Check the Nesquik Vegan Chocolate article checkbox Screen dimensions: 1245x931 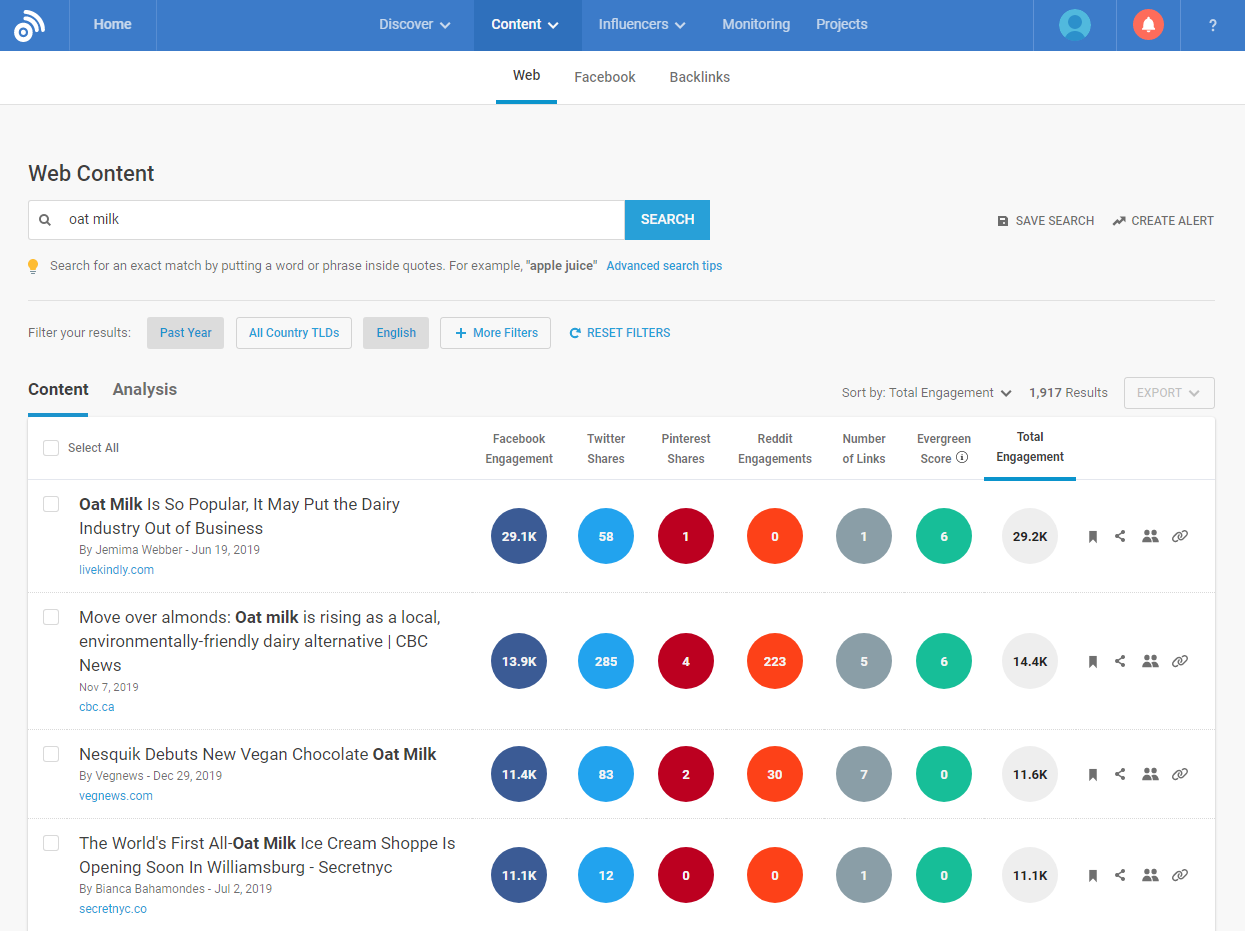pos(51,755)
